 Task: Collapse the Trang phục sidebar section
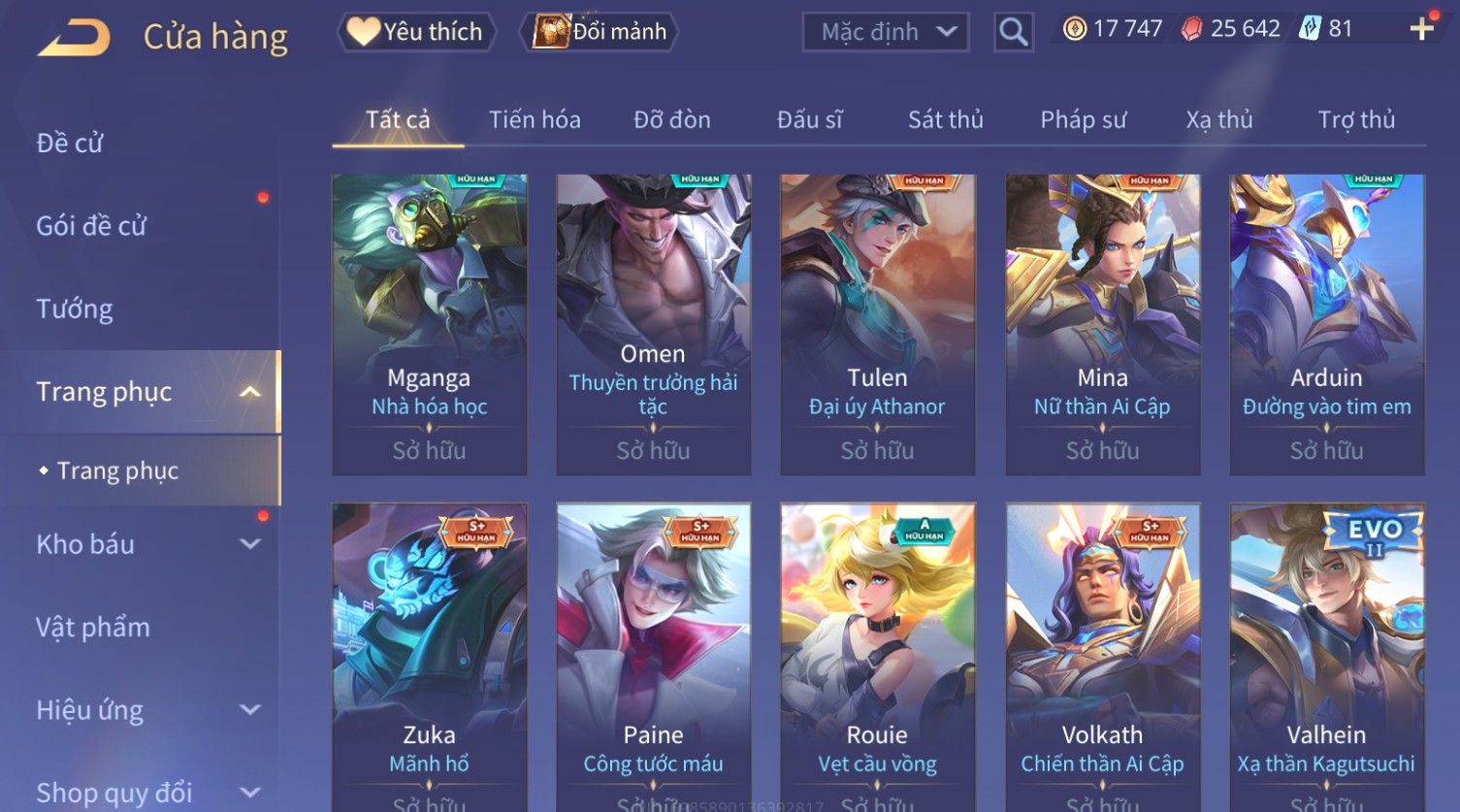click(250, 392)
